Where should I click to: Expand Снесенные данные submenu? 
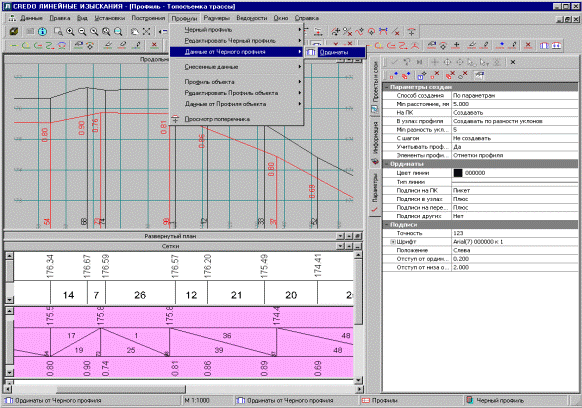(x=236, y=67)
